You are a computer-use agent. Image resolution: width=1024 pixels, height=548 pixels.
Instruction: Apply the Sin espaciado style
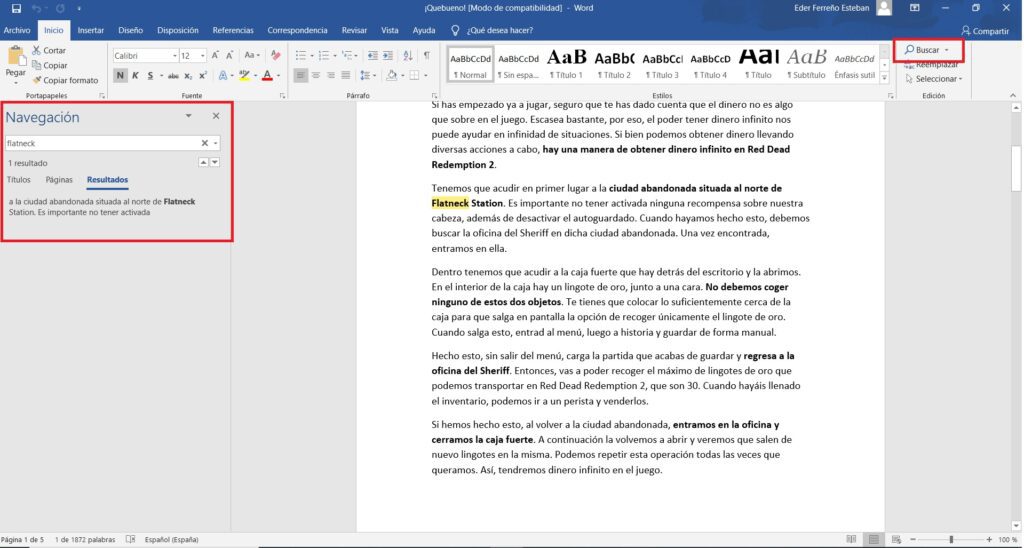point(519,64)
